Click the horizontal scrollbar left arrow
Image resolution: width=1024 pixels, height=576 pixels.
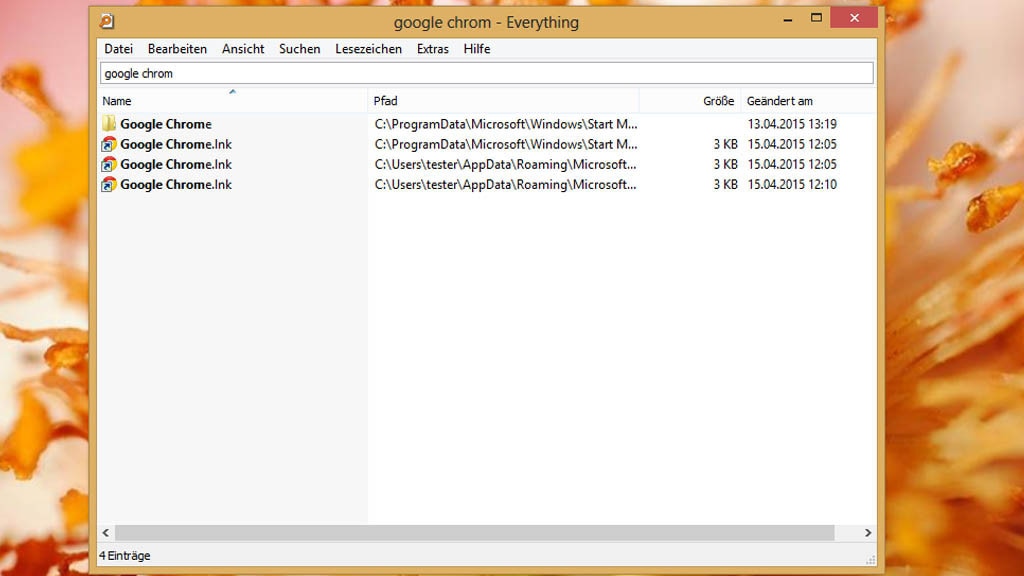click(x=107, y=533)
